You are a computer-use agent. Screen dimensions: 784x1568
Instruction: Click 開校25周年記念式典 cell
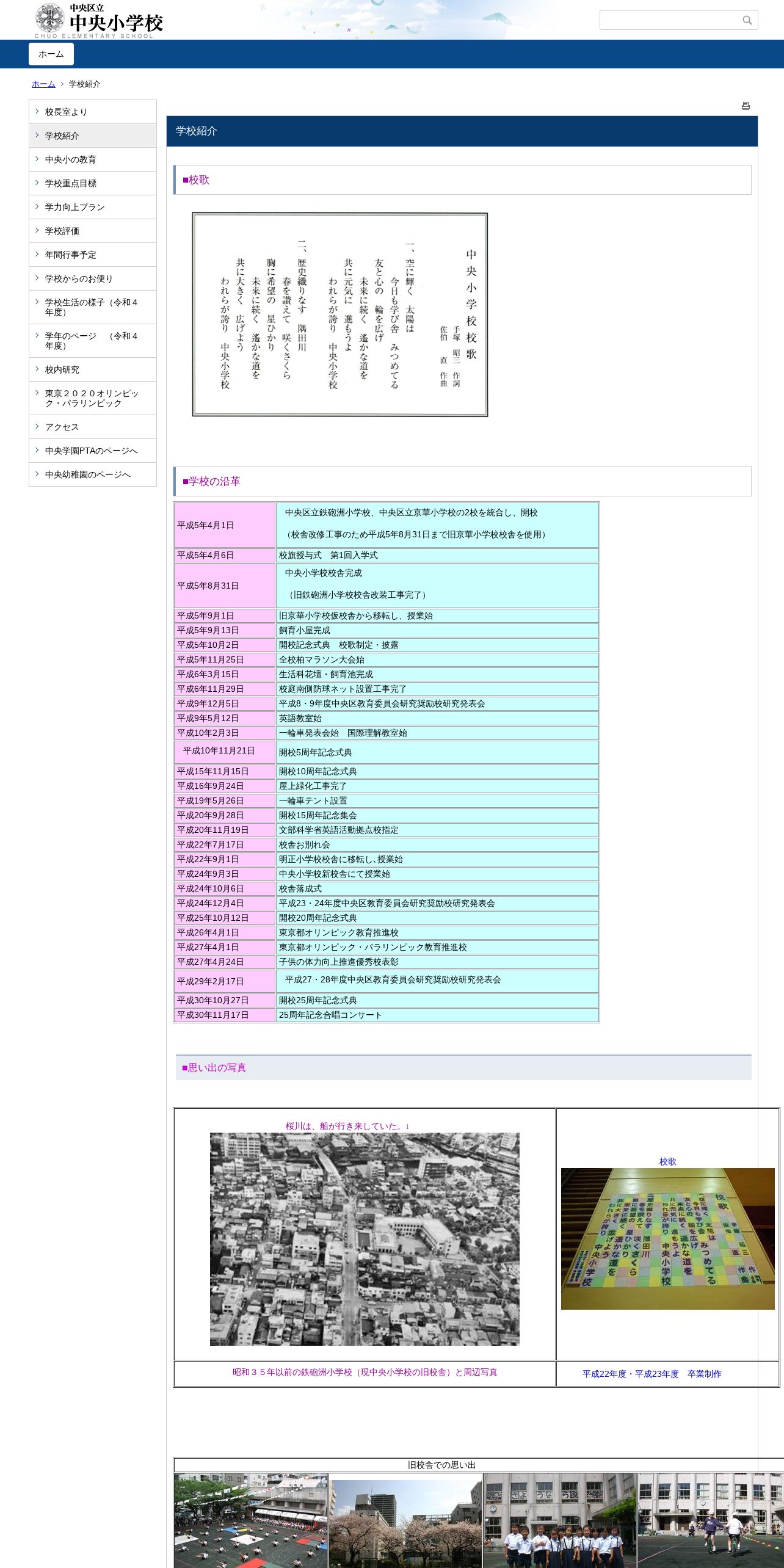click(x=437, y=1000)
